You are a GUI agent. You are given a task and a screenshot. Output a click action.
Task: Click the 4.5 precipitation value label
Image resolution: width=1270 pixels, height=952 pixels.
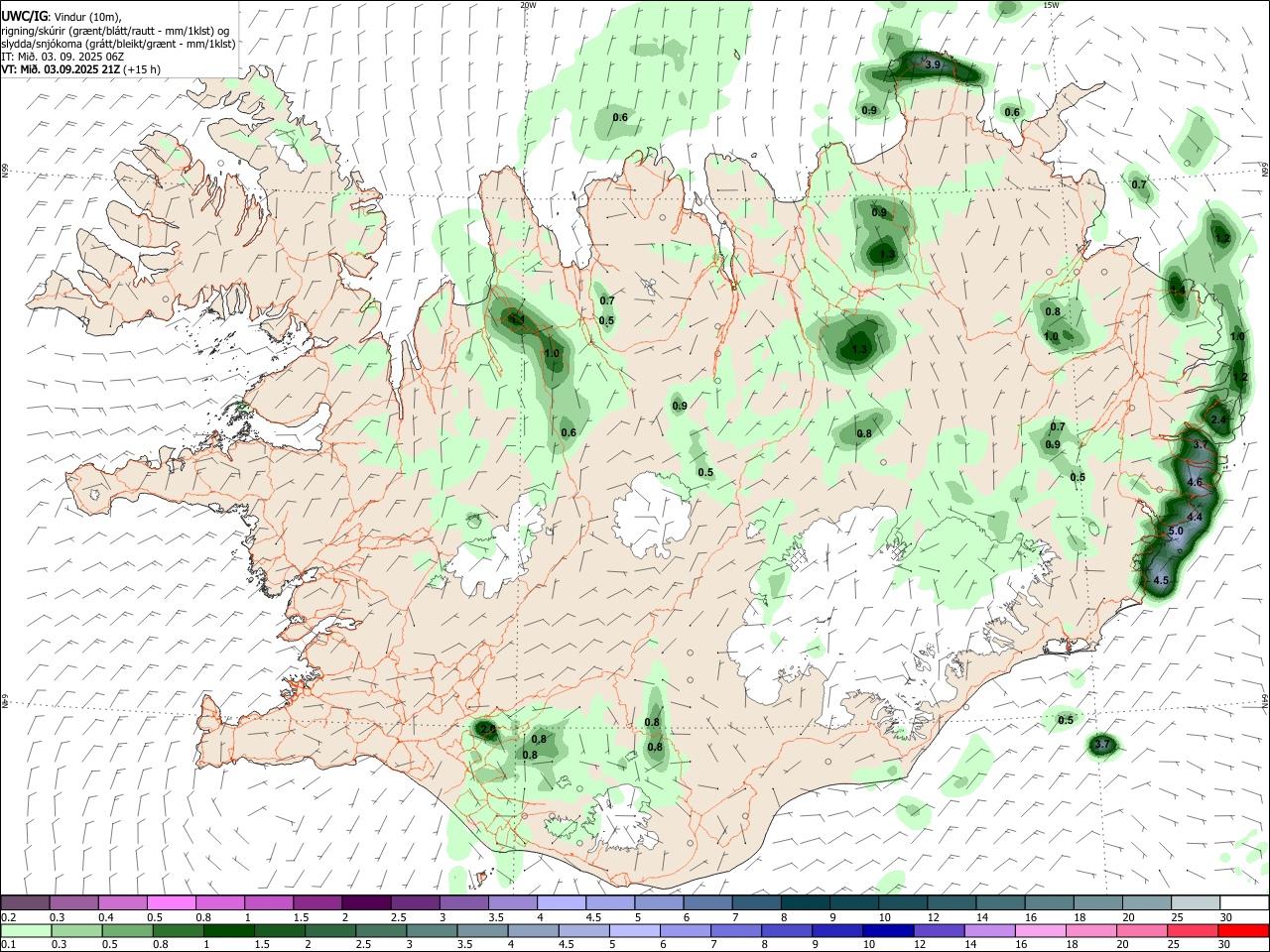[x=1161, y=580]
